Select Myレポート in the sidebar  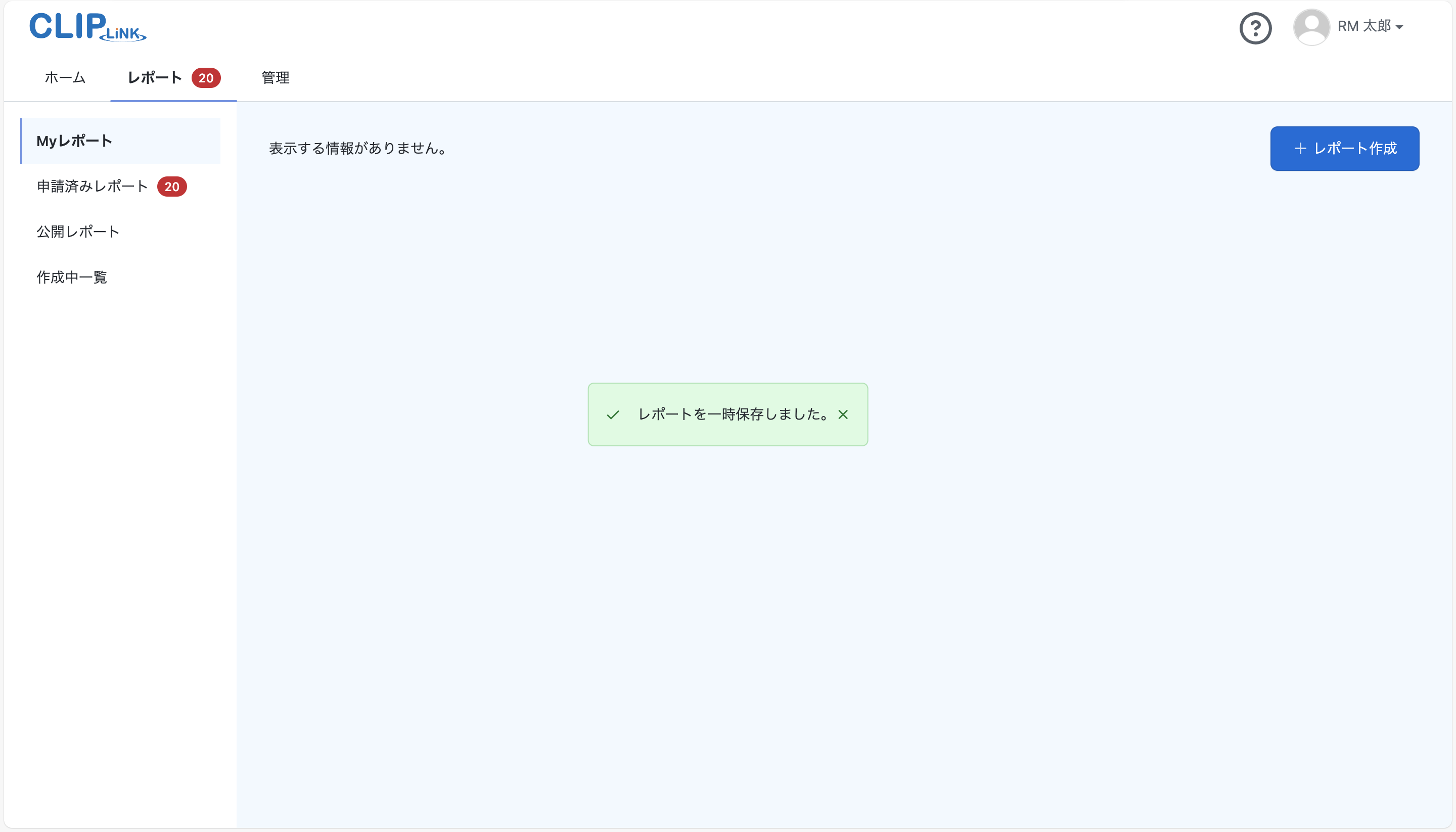(x=74, y=141)
